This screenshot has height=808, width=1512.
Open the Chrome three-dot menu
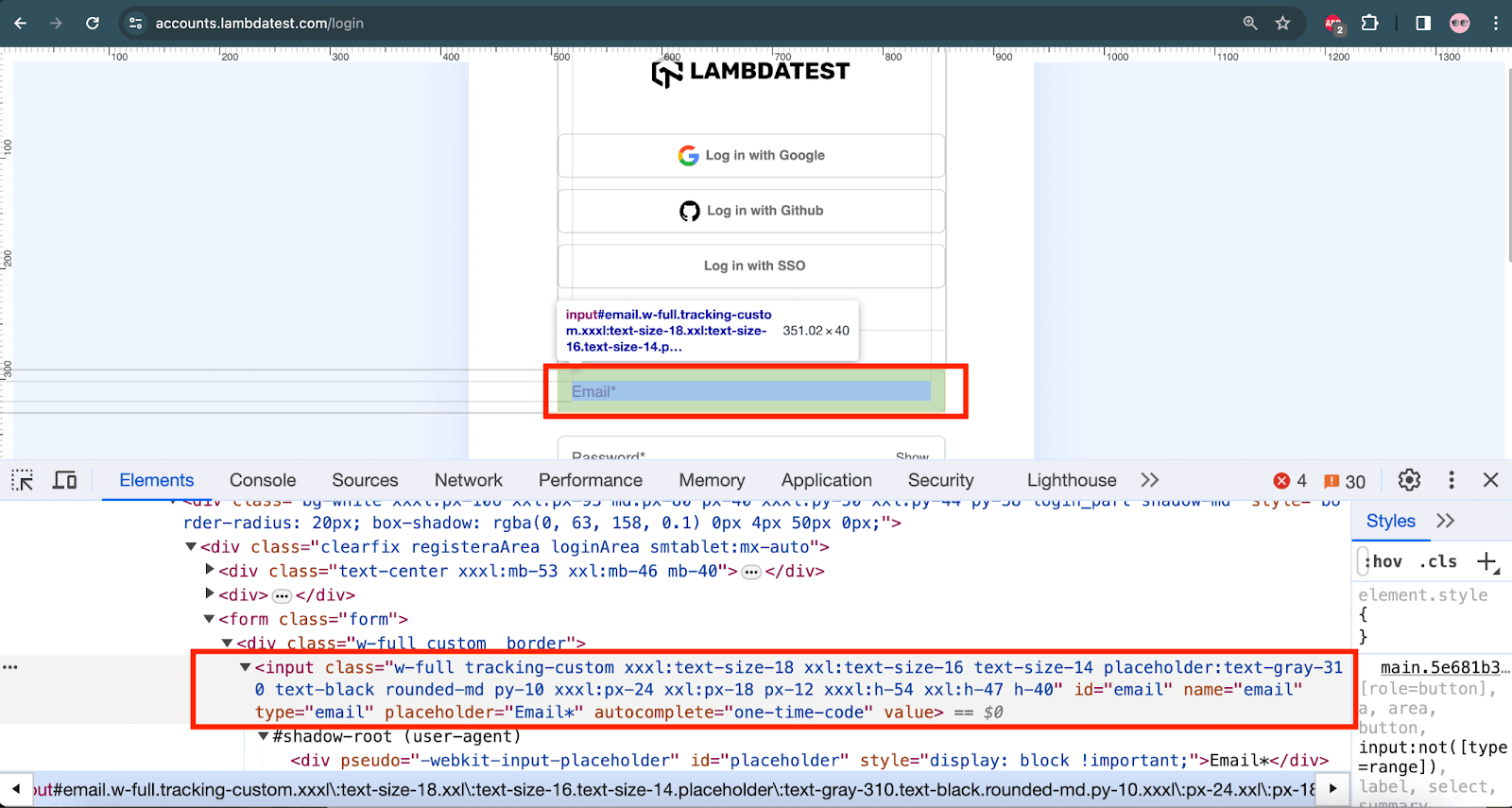pos(1495,23)
